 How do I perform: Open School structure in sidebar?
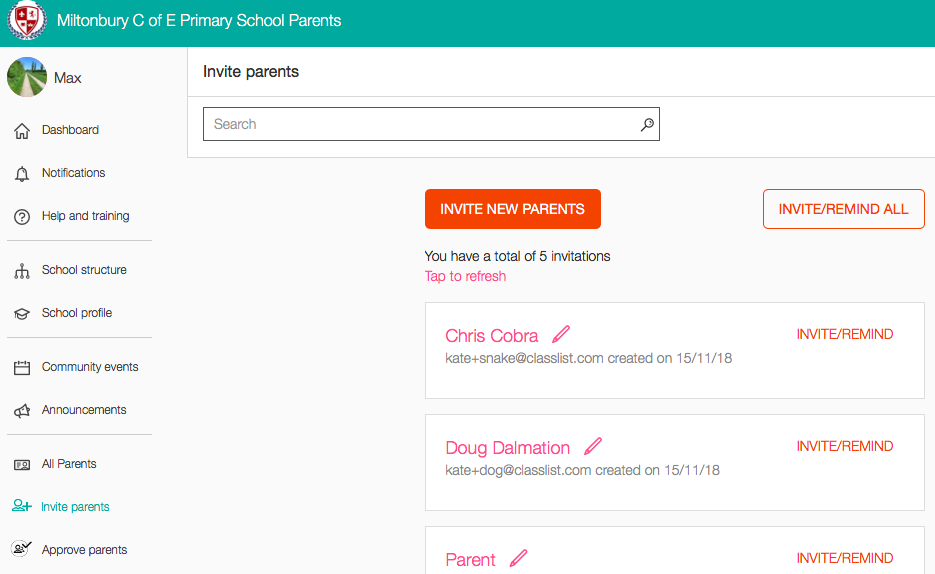[83, 270]
